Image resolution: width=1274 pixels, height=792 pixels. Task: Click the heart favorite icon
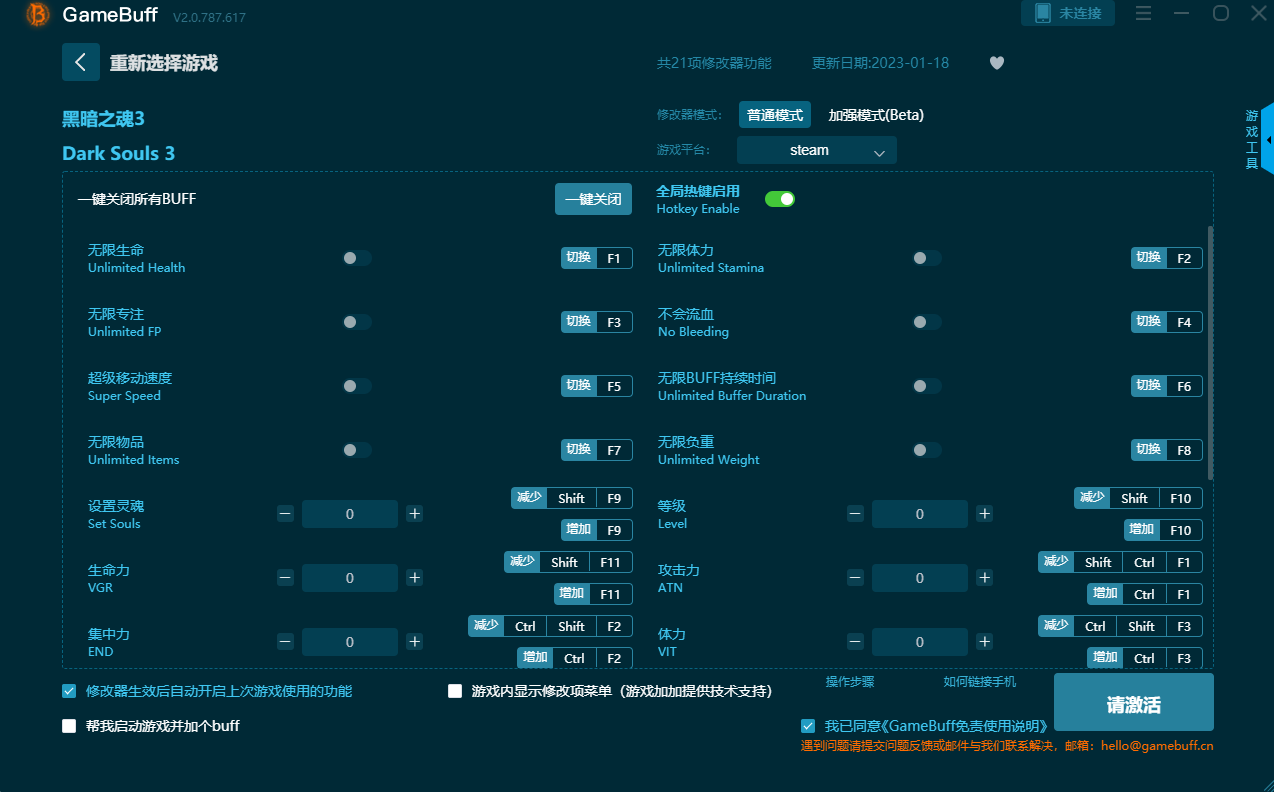pos(997,63)
